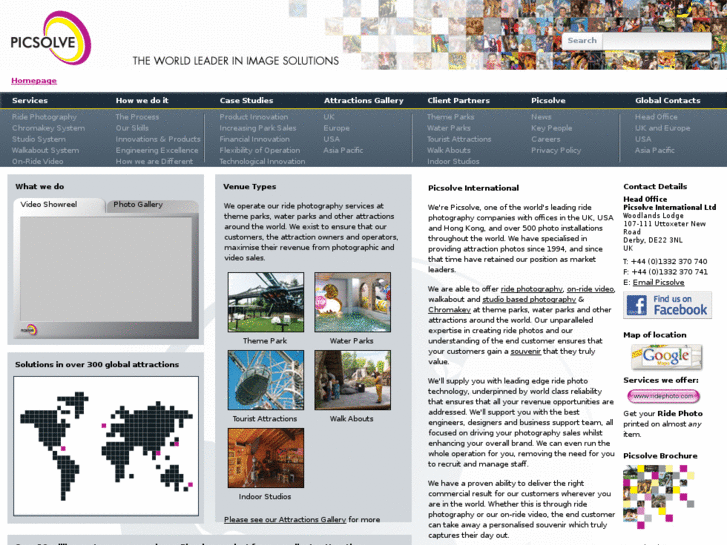Click the Indoor Studios thumbnail image
Screen dimensions: 727x545
(266, 458)
